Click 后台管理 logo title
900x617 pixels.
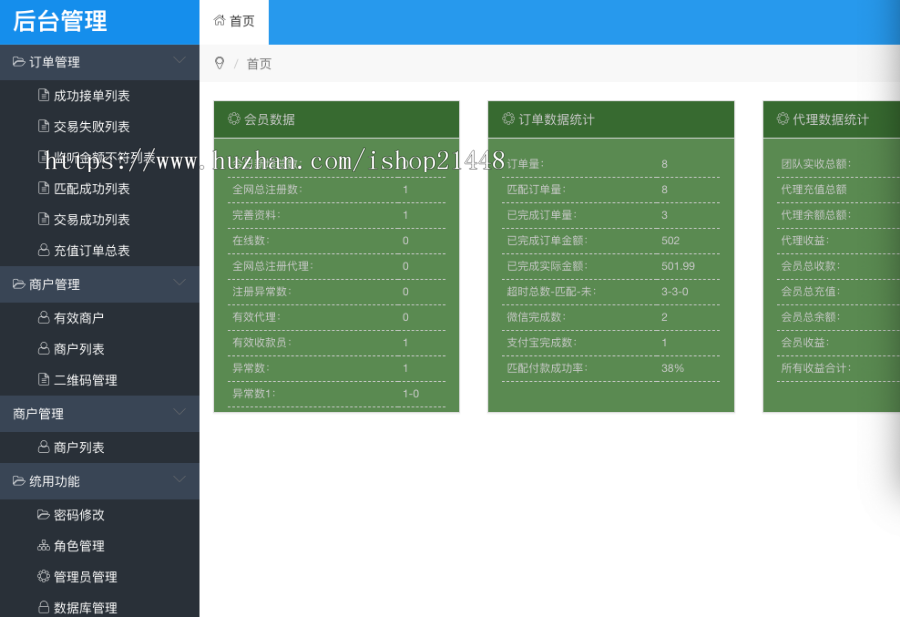[60, 22]
